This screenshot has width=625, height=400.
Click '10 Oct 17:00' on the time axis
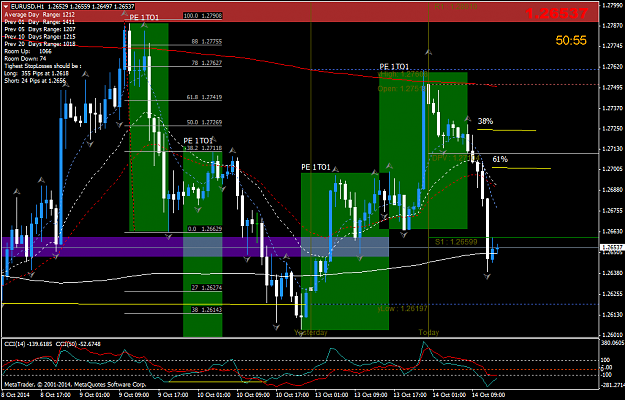click(293, 395)
